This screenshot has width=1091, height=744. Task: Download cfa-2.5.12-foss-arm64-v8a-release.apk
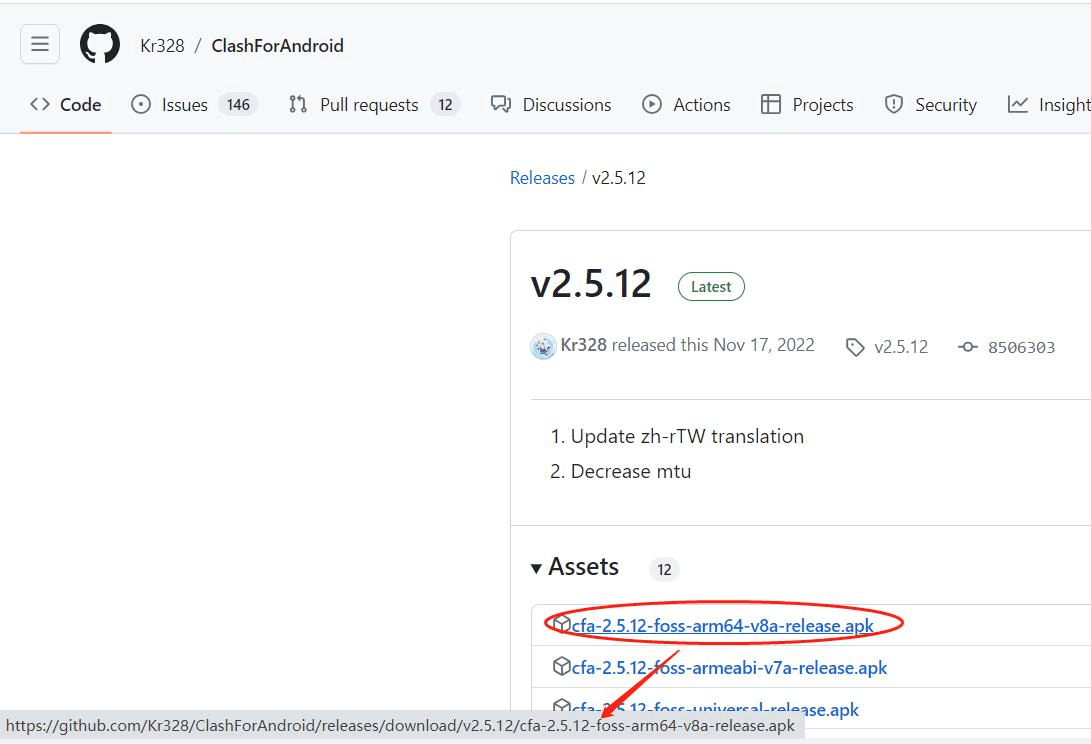722,626
